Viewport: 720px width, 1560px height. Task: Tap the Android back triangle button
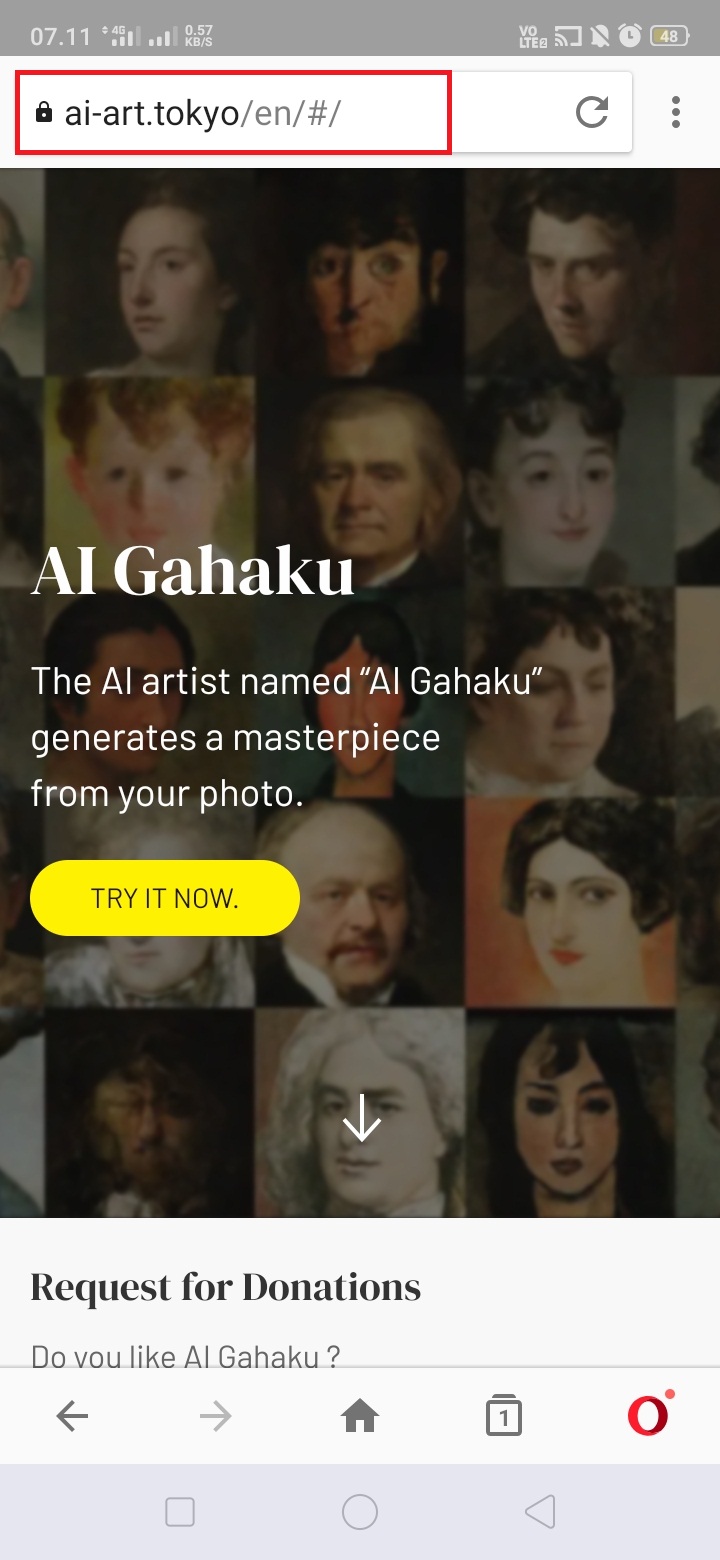point(540,1513)
